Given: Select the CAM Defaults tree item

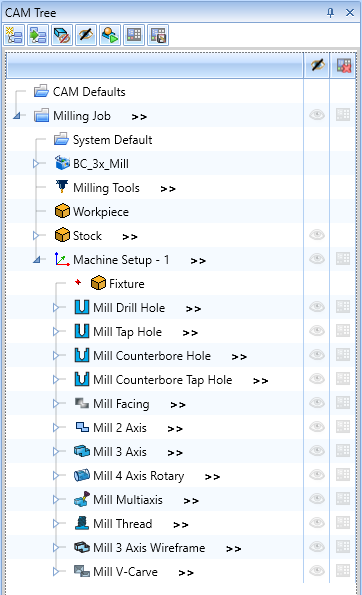Looking at the screenshot, I should coord(89,92).
